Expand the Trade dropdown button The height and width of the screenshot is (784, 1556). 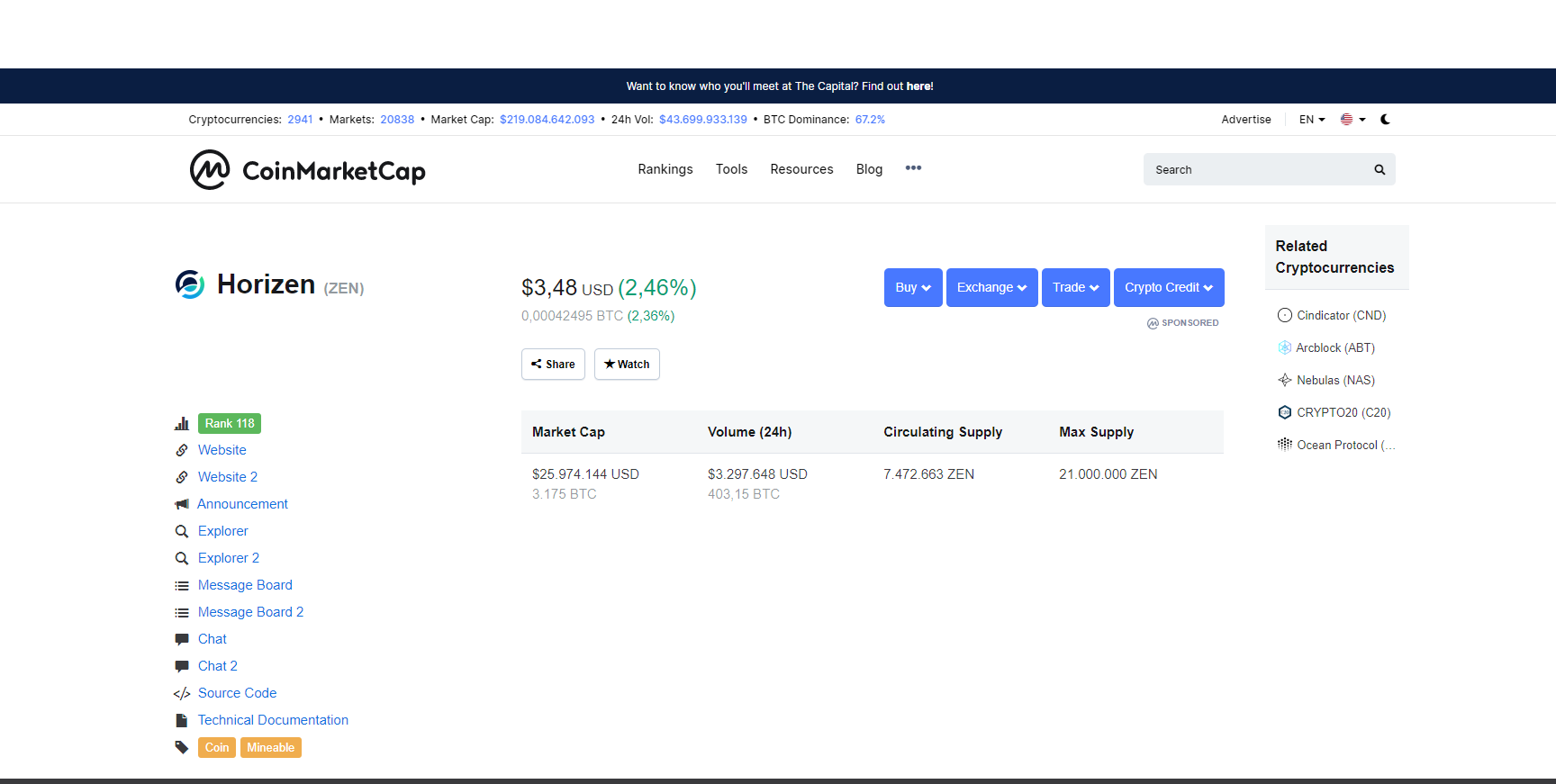point(1076,287)
